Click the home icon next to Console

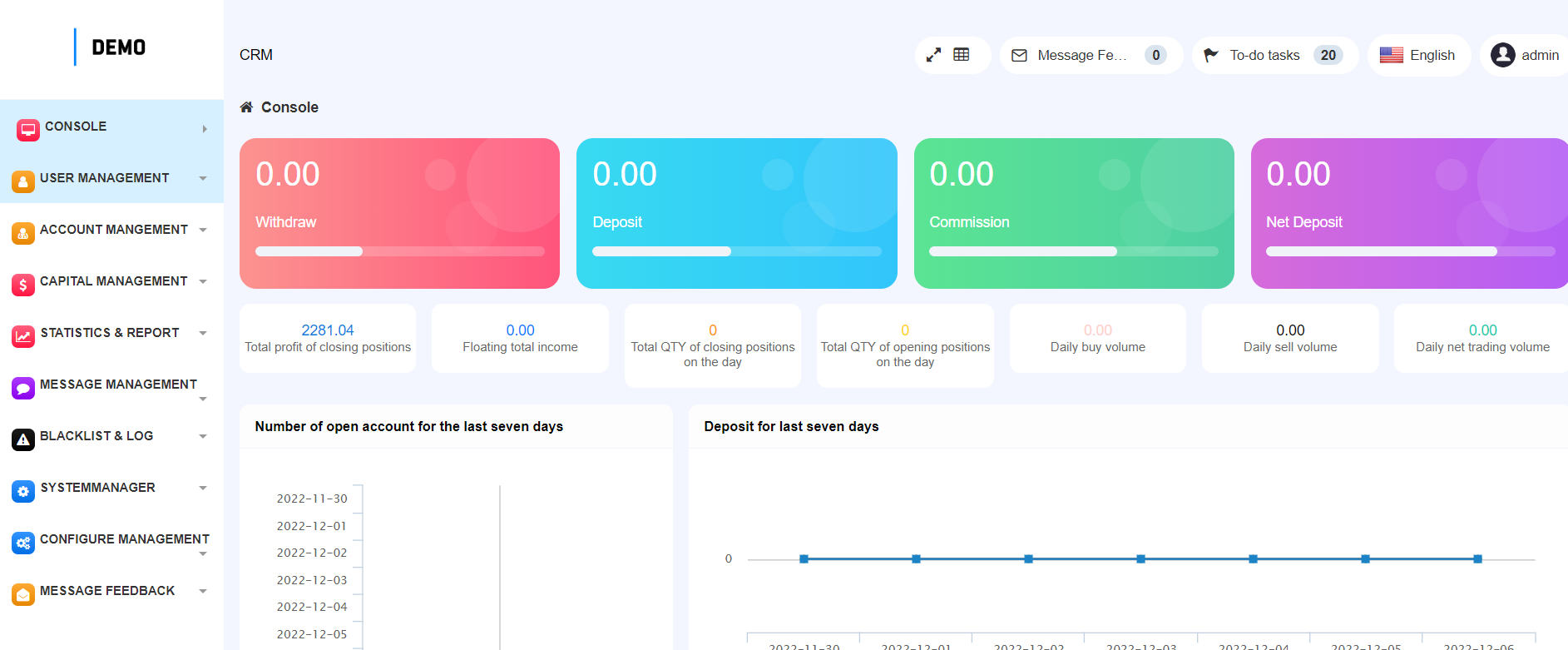[x=246, y=107]
